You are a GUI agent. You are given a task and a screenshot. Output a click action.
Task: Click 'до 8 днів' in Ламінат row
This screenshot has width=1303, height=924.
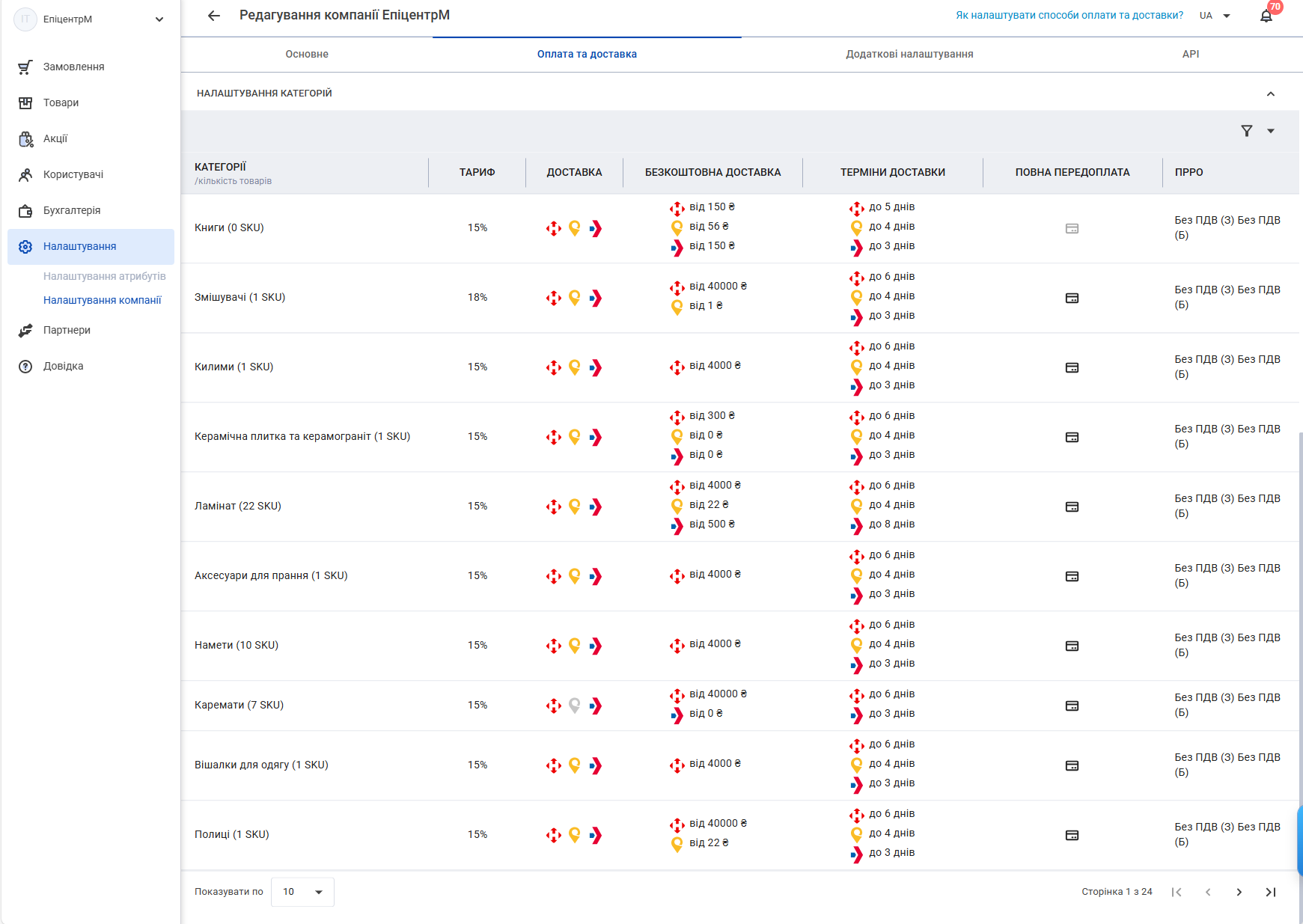point(892,524)
